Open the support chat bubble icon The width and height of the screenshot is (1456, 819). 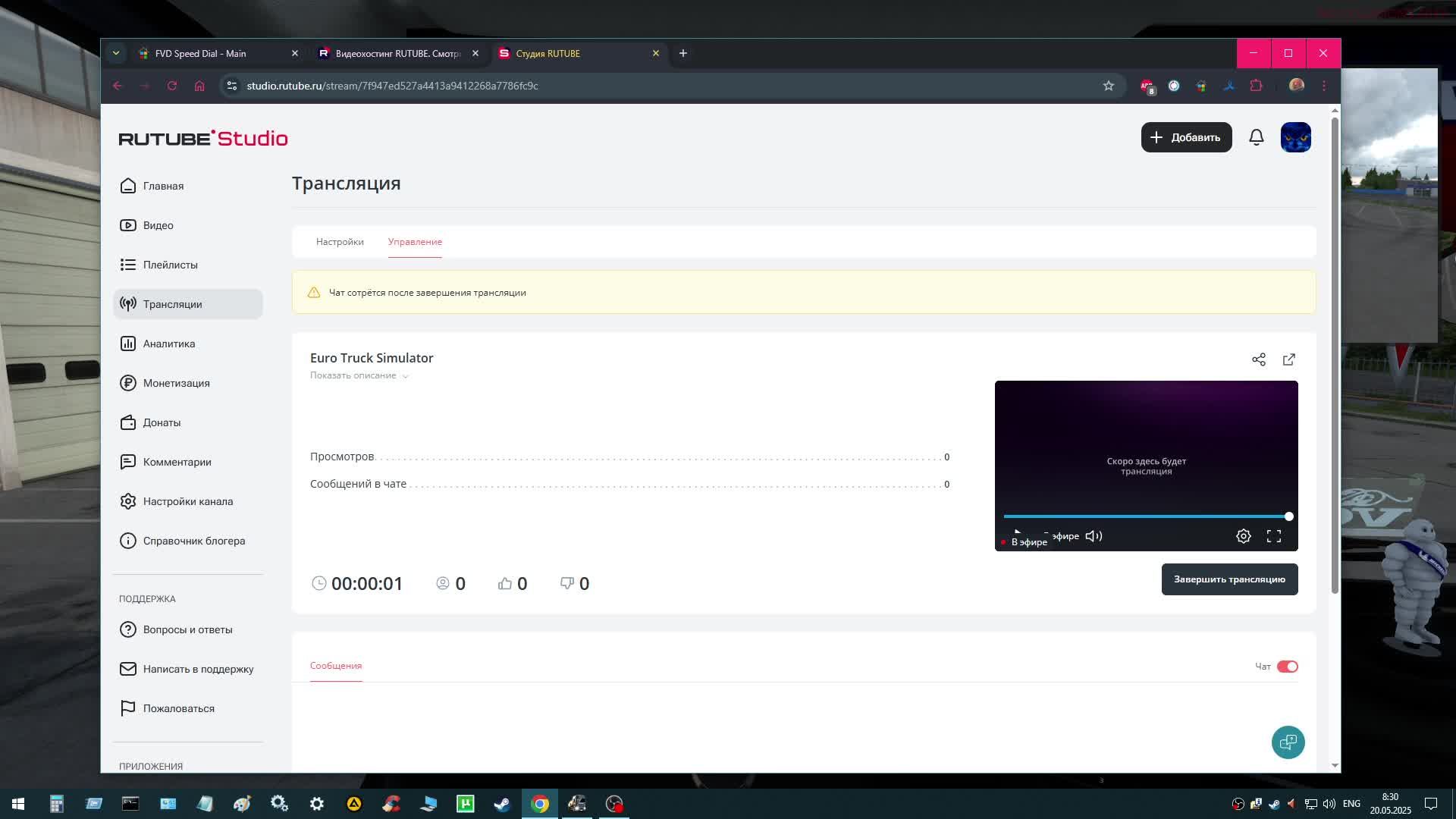pos(1288,742)
